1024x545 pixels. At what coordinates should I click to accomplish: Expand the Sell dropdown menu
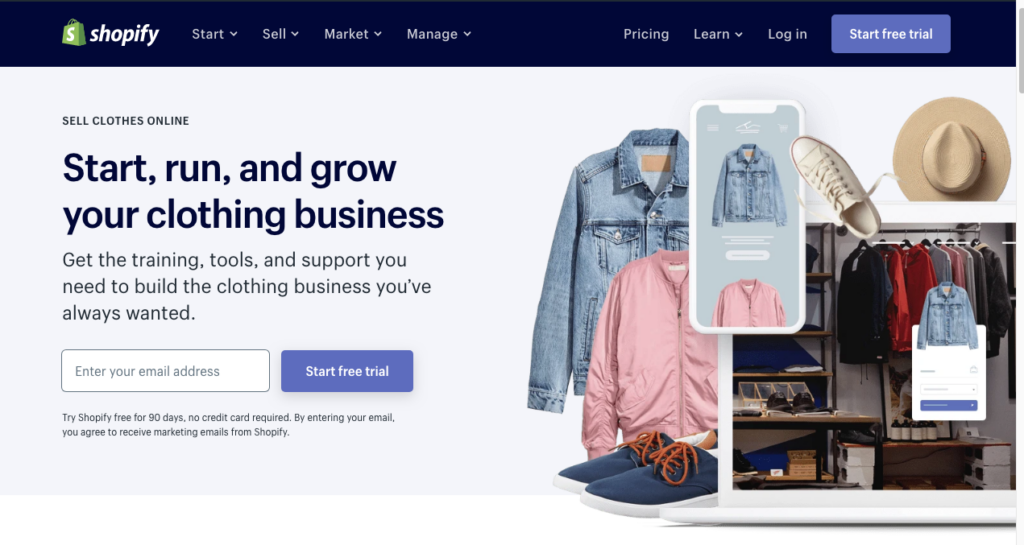click(x=280, y=34)
